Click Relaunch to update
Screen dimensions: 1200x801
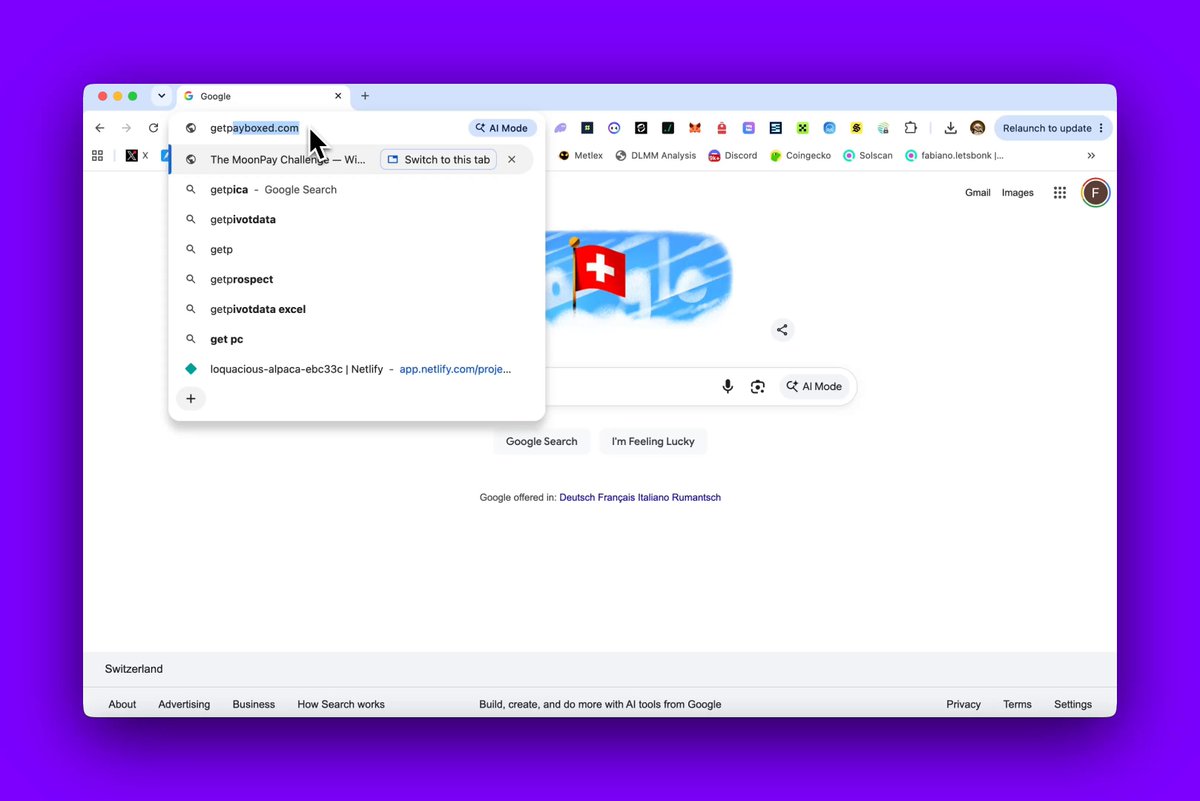pos(1053,128)
